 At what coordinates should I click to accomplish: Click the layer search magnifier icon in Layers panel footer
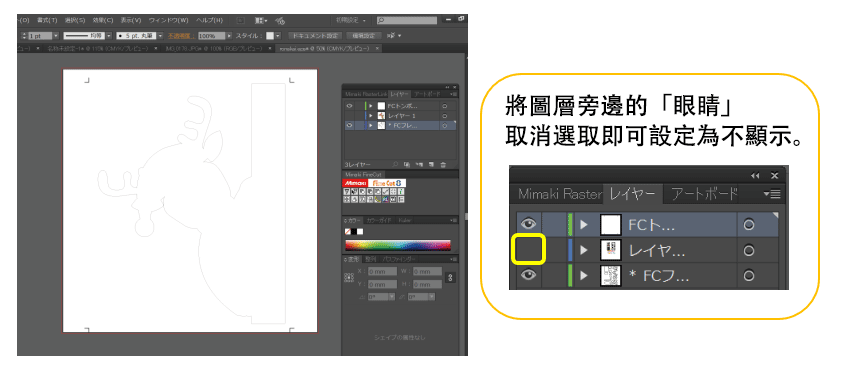point(396,164)
